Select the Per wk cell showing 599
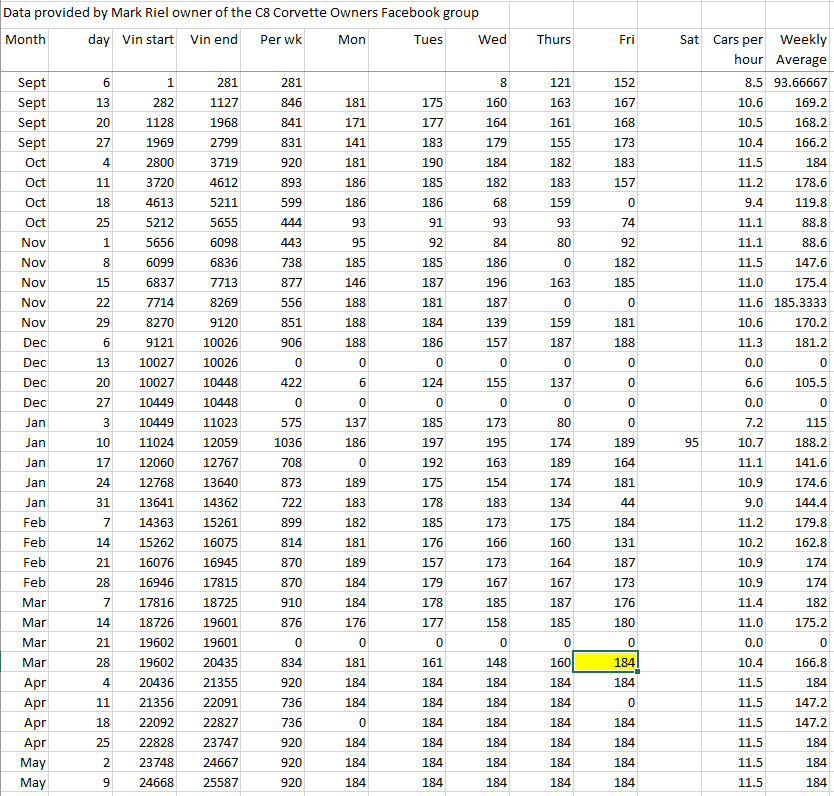 click(x=283, y=202)
